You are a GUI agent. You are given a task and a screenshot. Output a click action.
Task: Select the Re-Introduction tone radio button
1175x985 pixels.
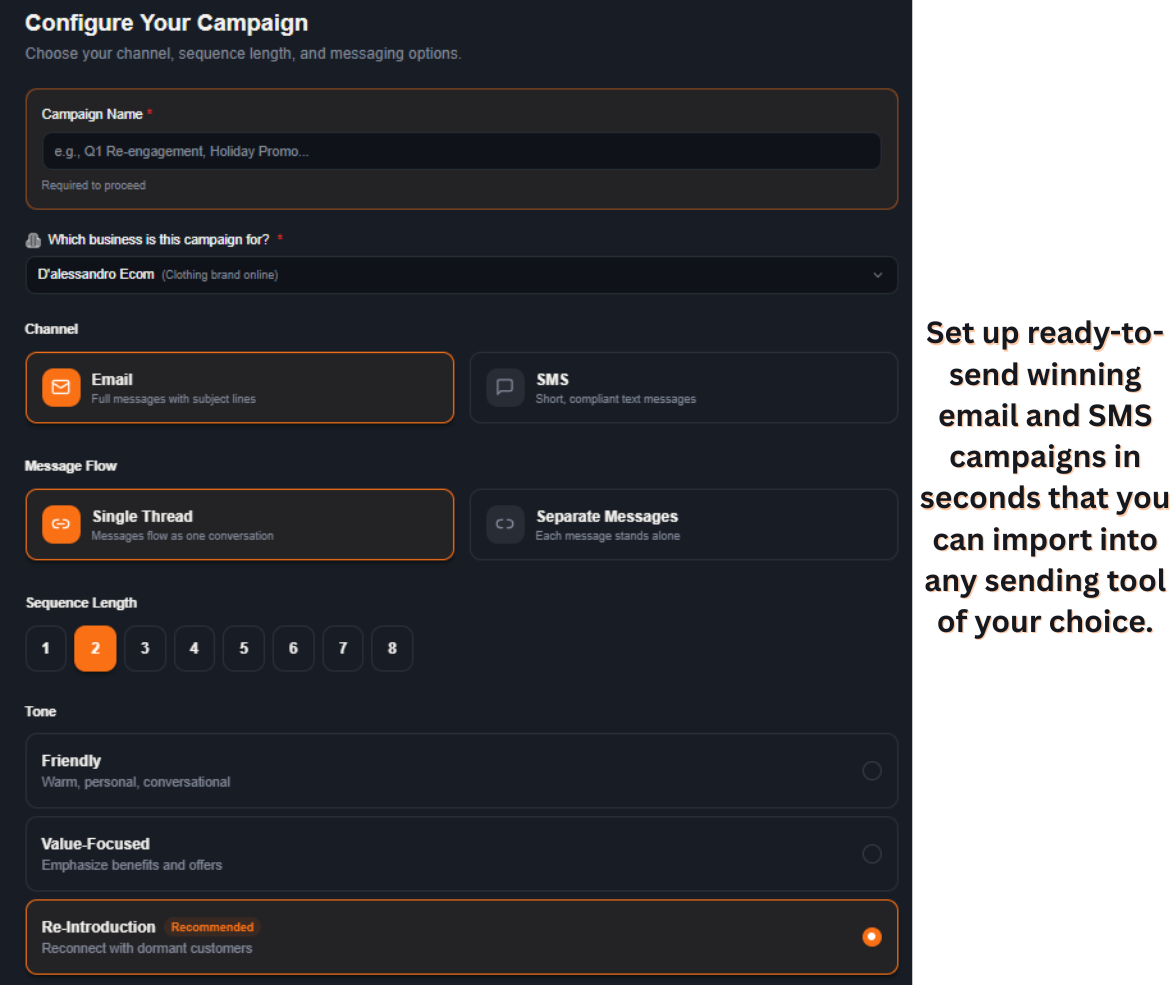[871, 937]
